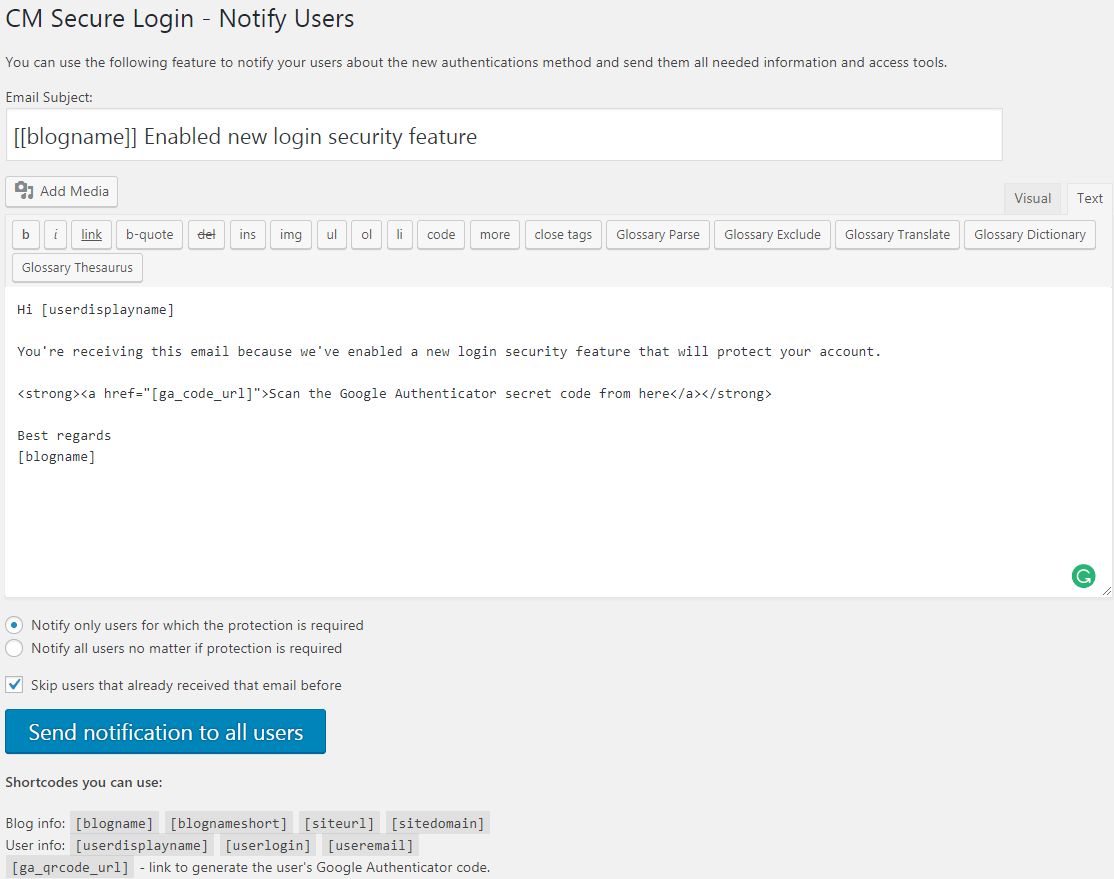This screenshot has width=1114, height=879.
Task: Uncheck Skip users that already received email
Action: 15,685
